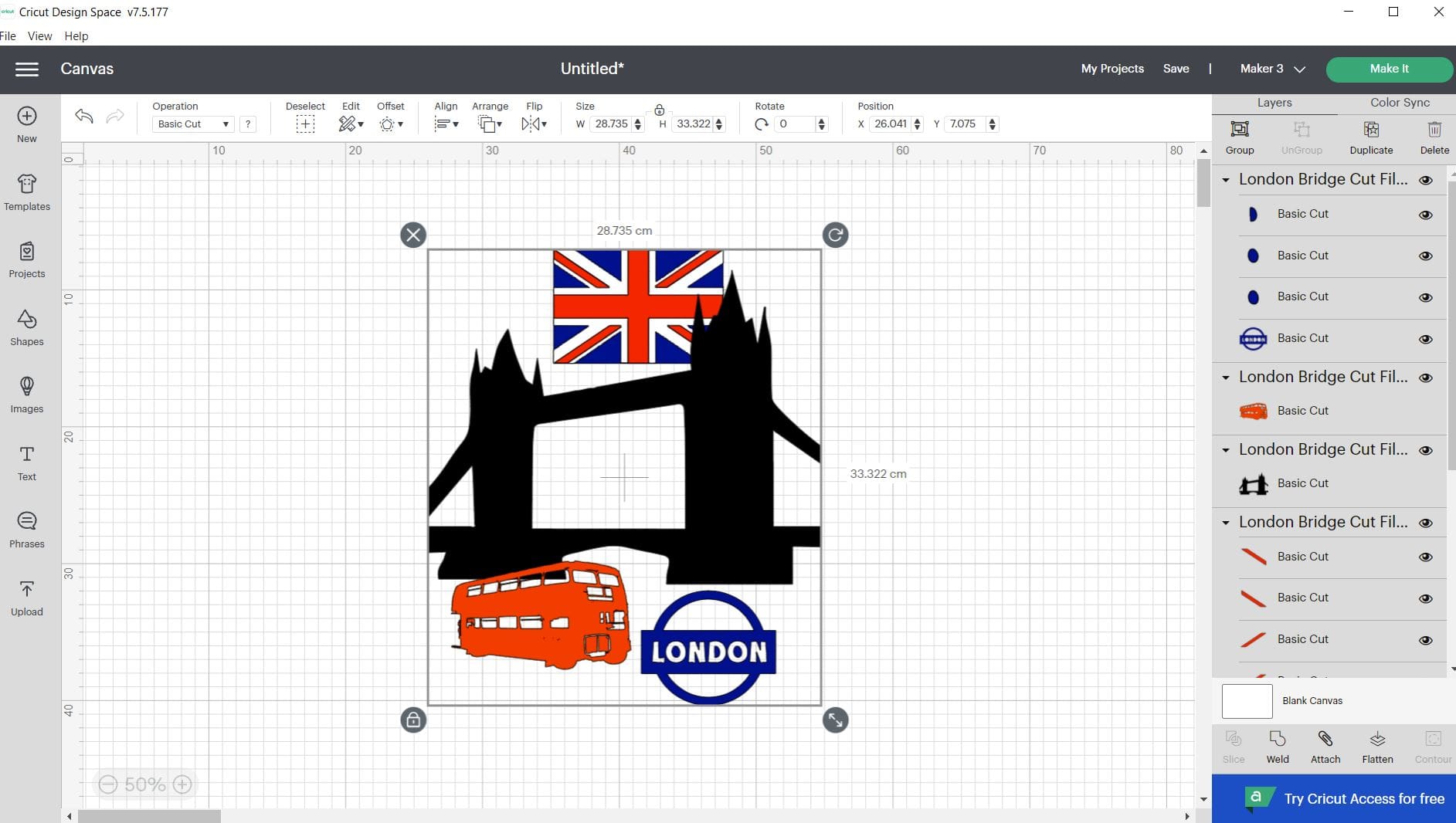The height and width of the screenshot is (823, 1456).
Task: Open the Phrases panel
Action: 27,530
